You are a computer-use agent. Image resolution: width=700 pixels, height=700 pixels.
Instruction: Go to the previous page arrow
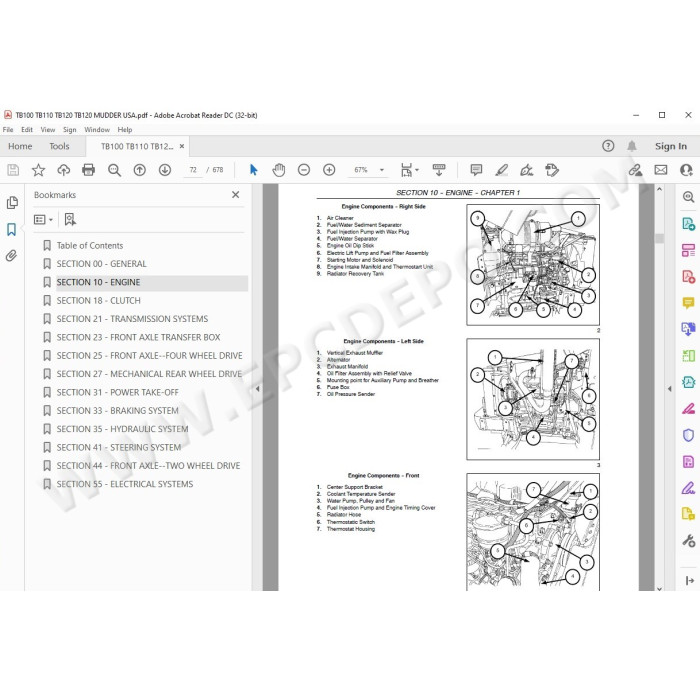pos(140,170)
